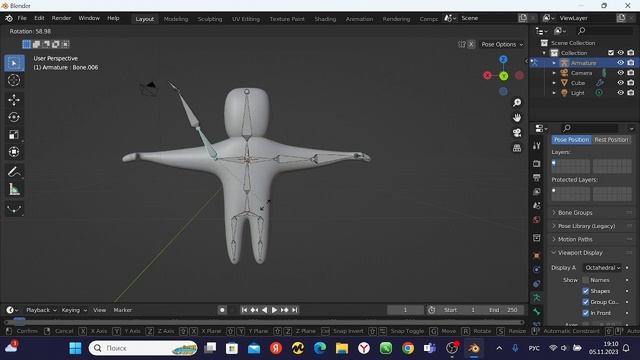Click the viewport zoom magnifier icon
Screen dimensions: 640x360
(x=517, y=102)
